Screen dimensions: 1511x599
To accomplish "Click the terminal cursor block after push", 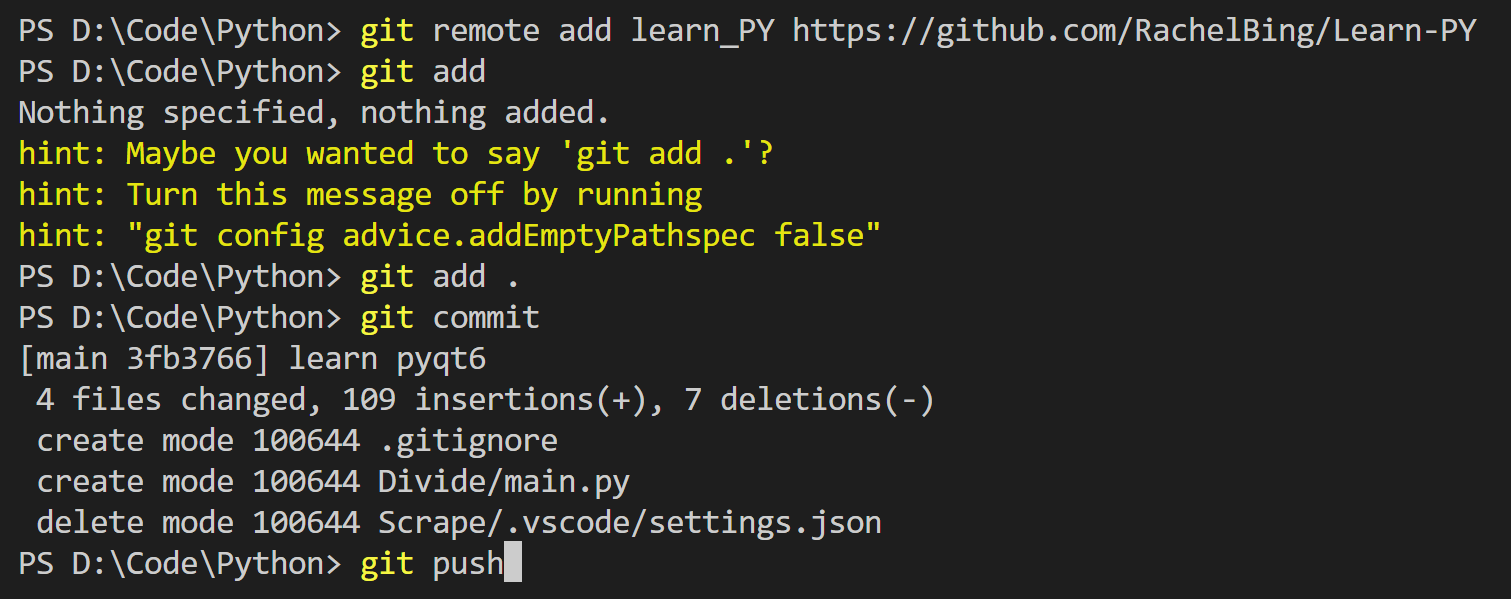I will point(513,563).
